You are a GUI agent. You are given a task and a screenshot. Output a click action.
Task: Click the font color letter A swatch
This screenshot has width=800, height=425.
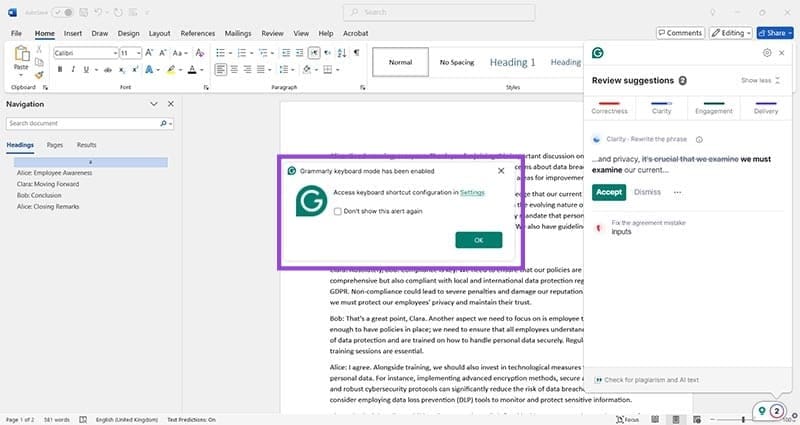193,69
